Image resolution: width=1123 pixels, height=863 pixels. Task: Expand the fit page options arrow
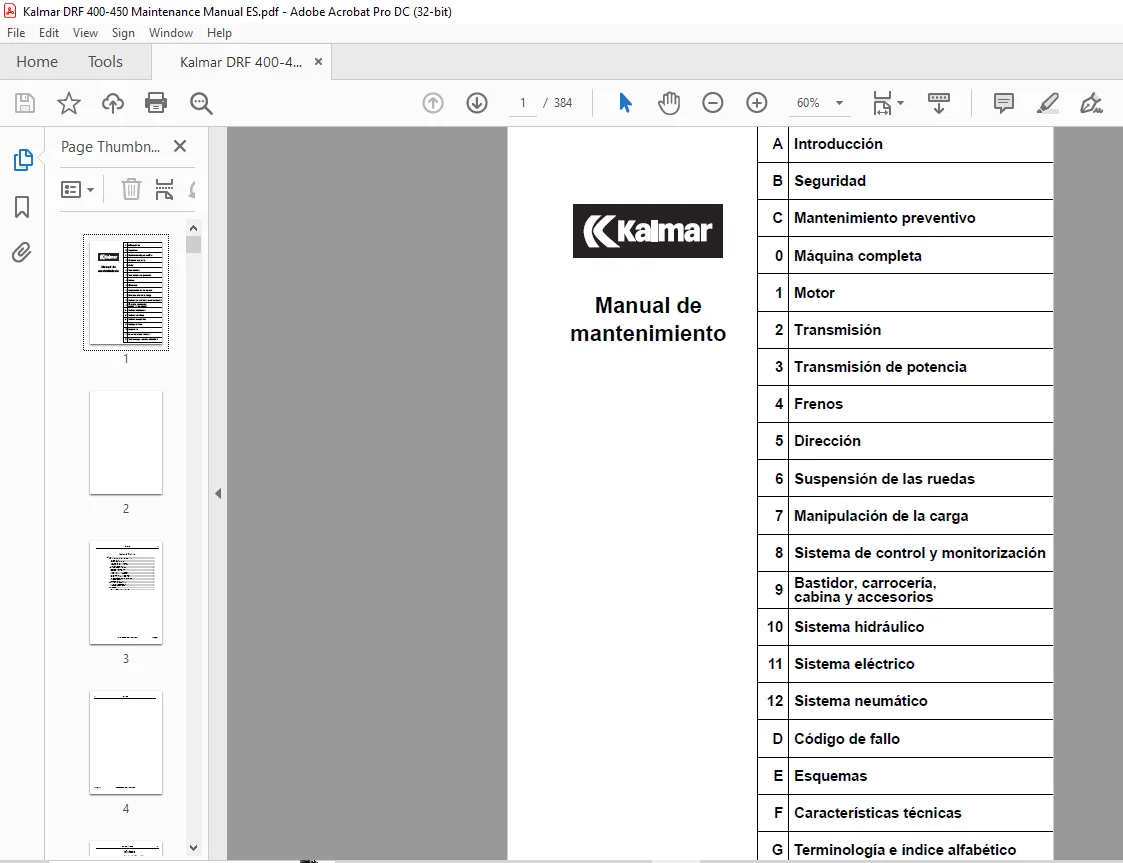tap(901, 103)
